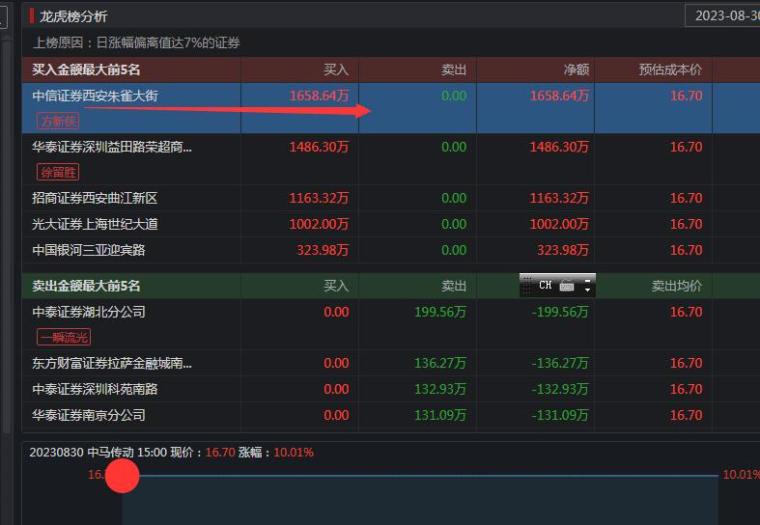Click 16.70 cost price in 中信证券西安朱雀大街 row
Screen dimensions: 760x525
click(686, 95)
